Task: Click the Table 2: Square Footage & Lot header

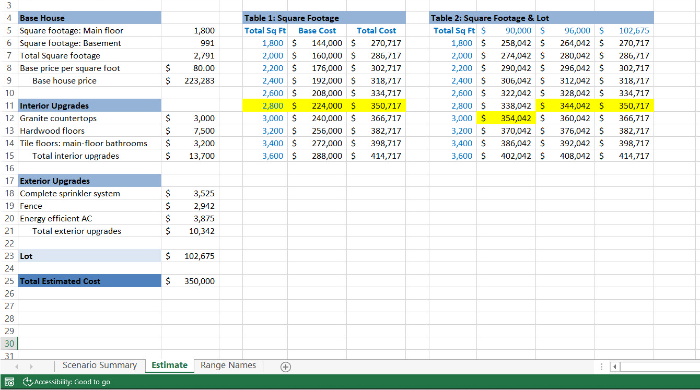Action: coord(542,18)
